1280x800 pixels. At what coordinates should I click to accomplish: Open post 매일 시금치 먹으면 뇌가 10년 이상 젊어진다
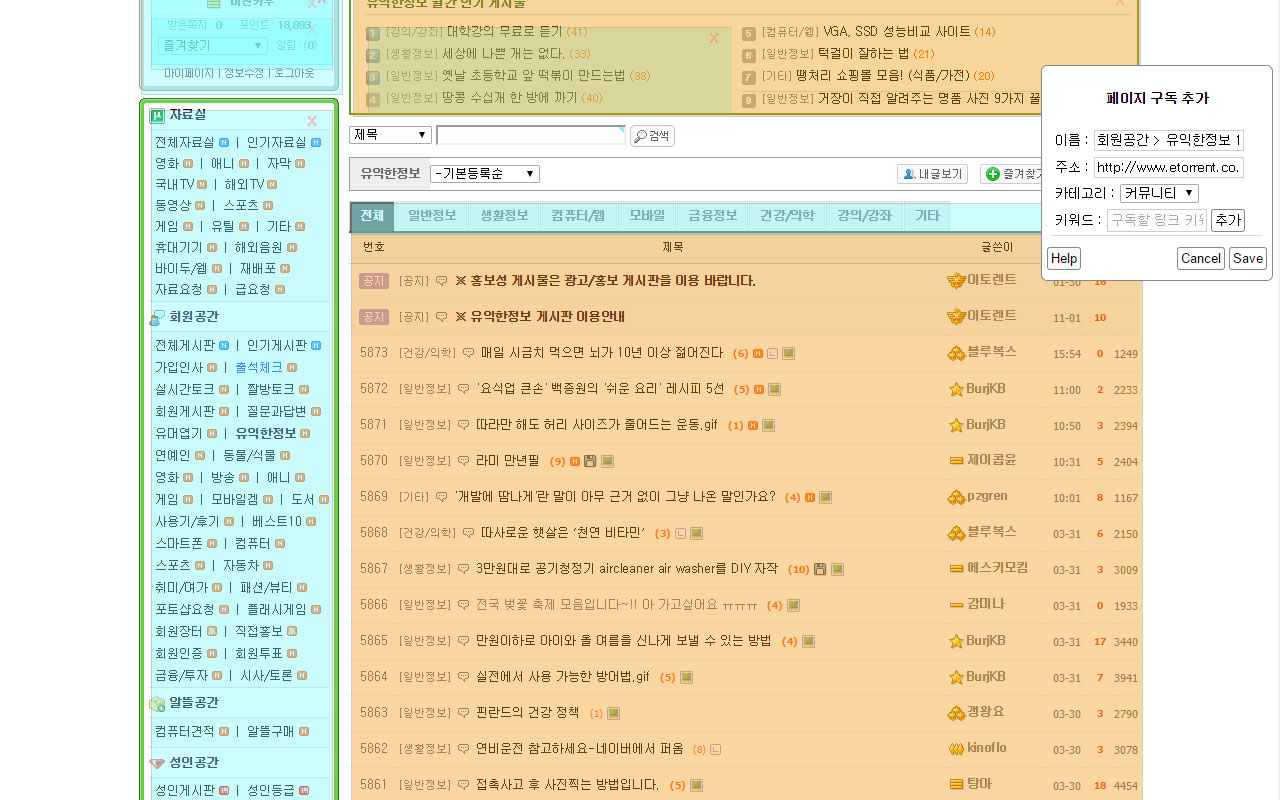602,353
